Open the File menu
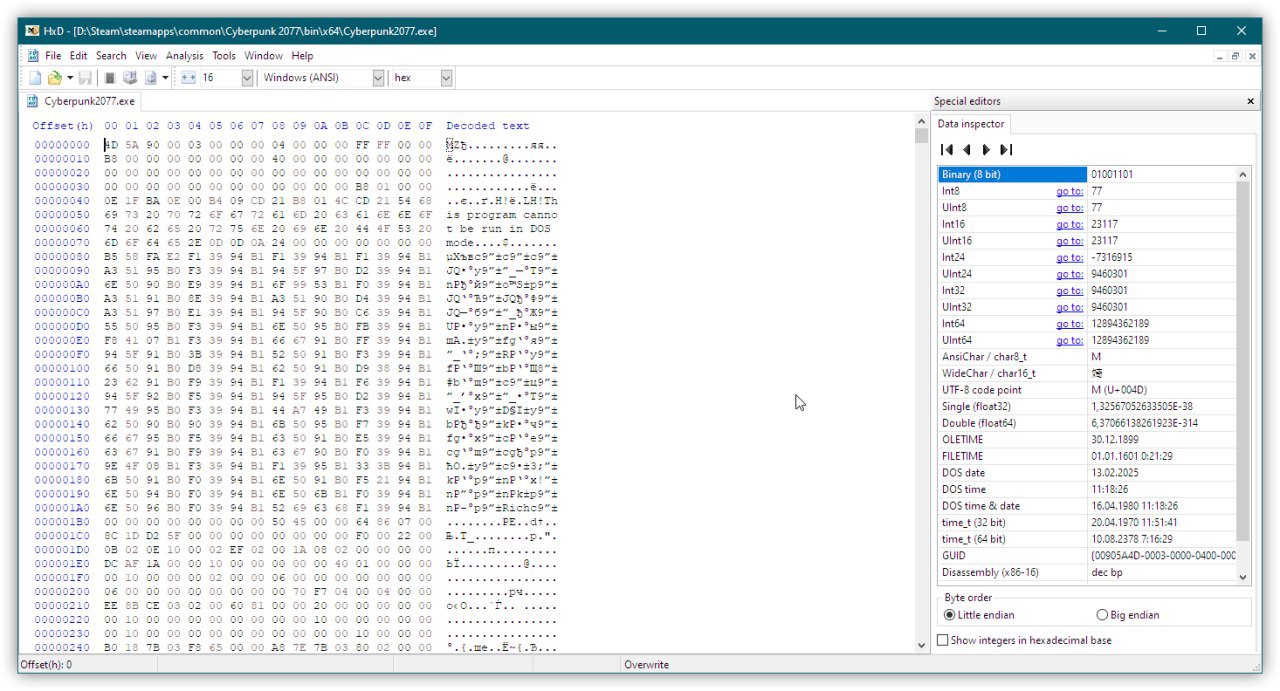1280x691 pixels. (x=53, y=56)
